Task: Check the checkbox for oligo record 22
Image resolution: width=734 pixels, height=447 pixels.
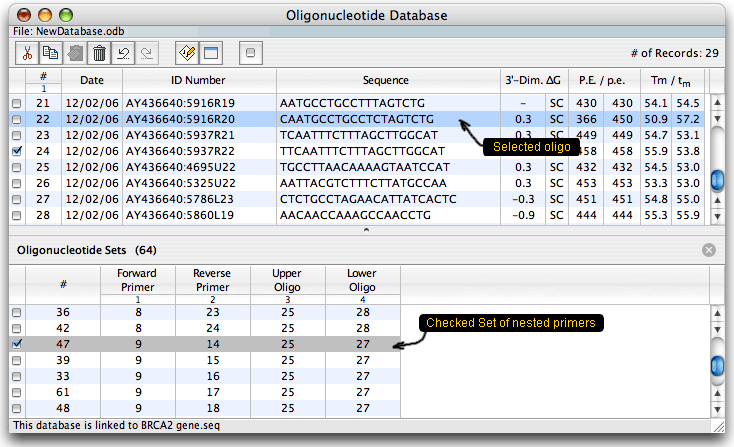Action: click(16, 119)
